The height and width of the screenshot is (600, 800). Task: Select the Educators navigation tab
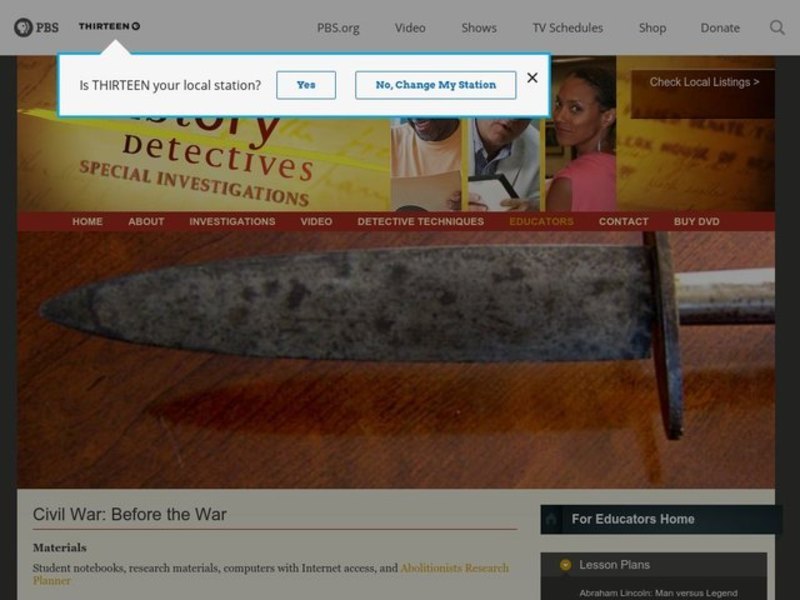(541, 222)
